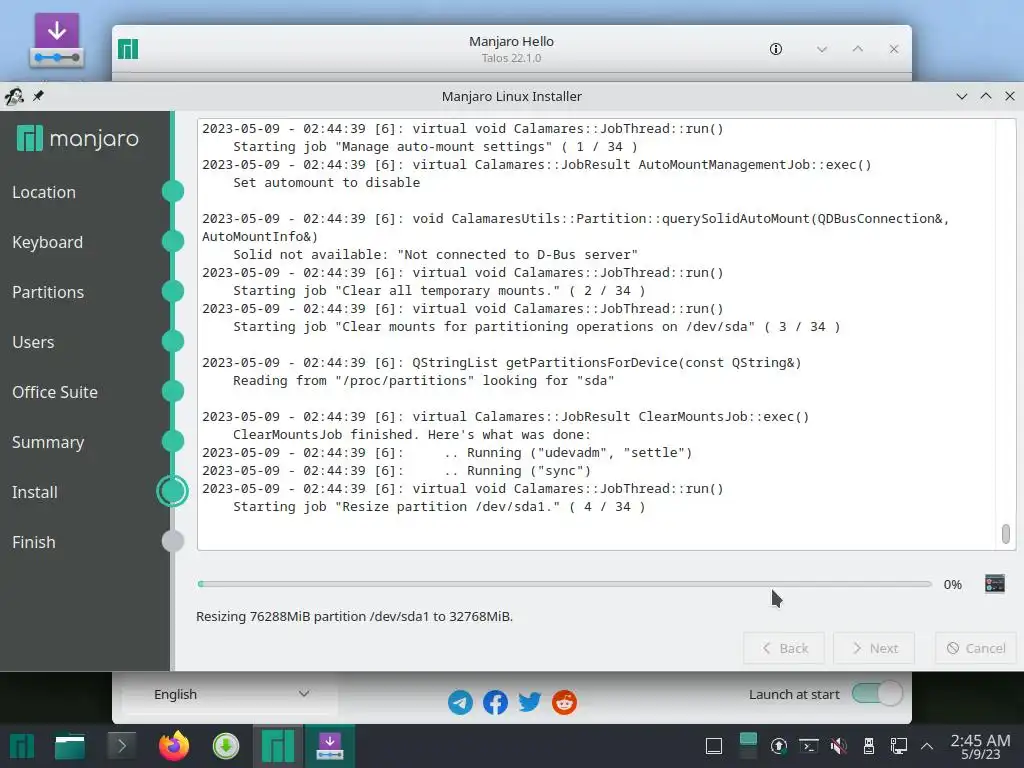The height and width of the screenshot is (768, 1024).
Task: Click the log panel scrollbar handle
Action: coord(1006,534)
